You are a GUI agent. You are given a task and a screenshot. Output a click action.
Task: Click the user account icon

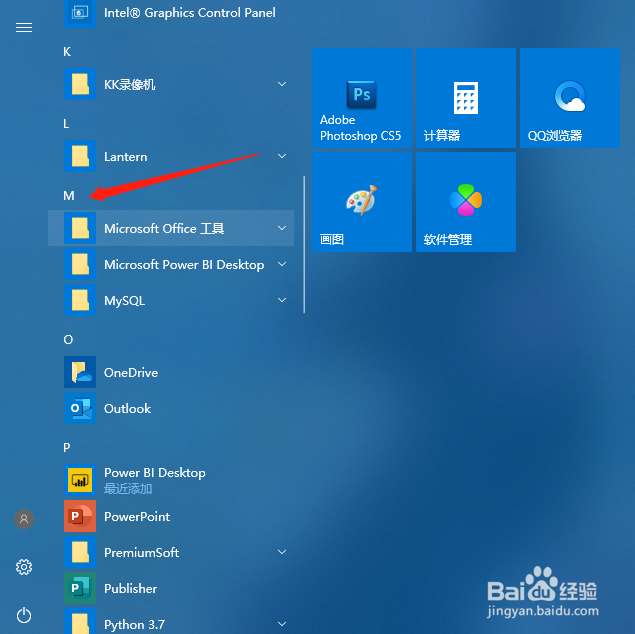24,519
